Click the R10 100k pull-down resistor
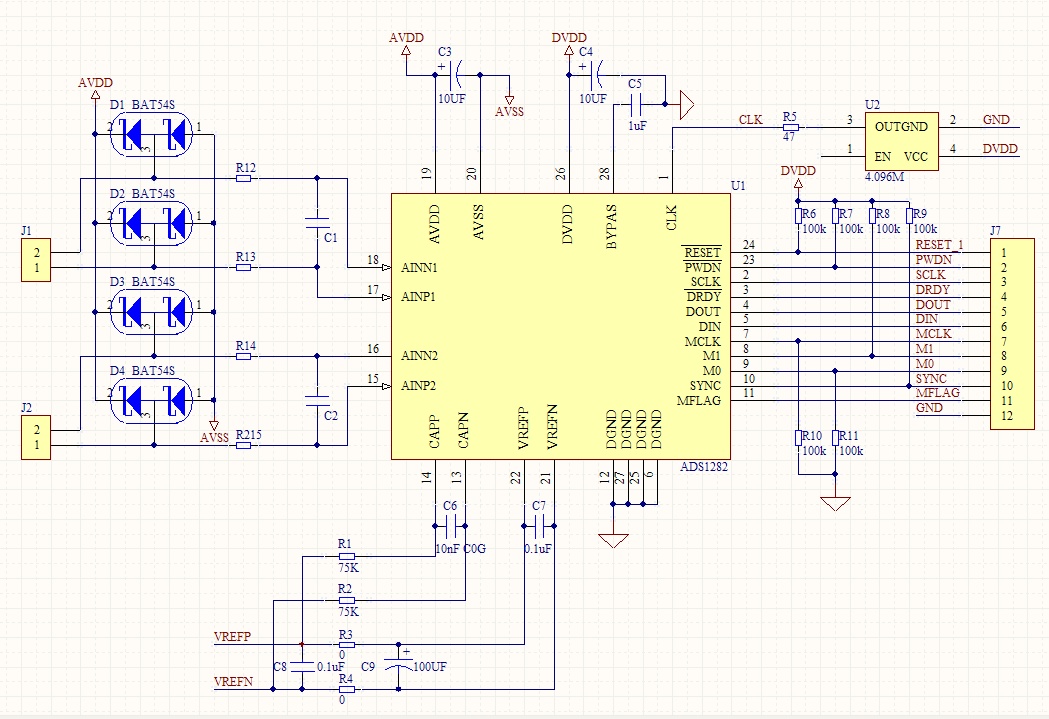The image size is (1049, 719). [x=798, y=437]
